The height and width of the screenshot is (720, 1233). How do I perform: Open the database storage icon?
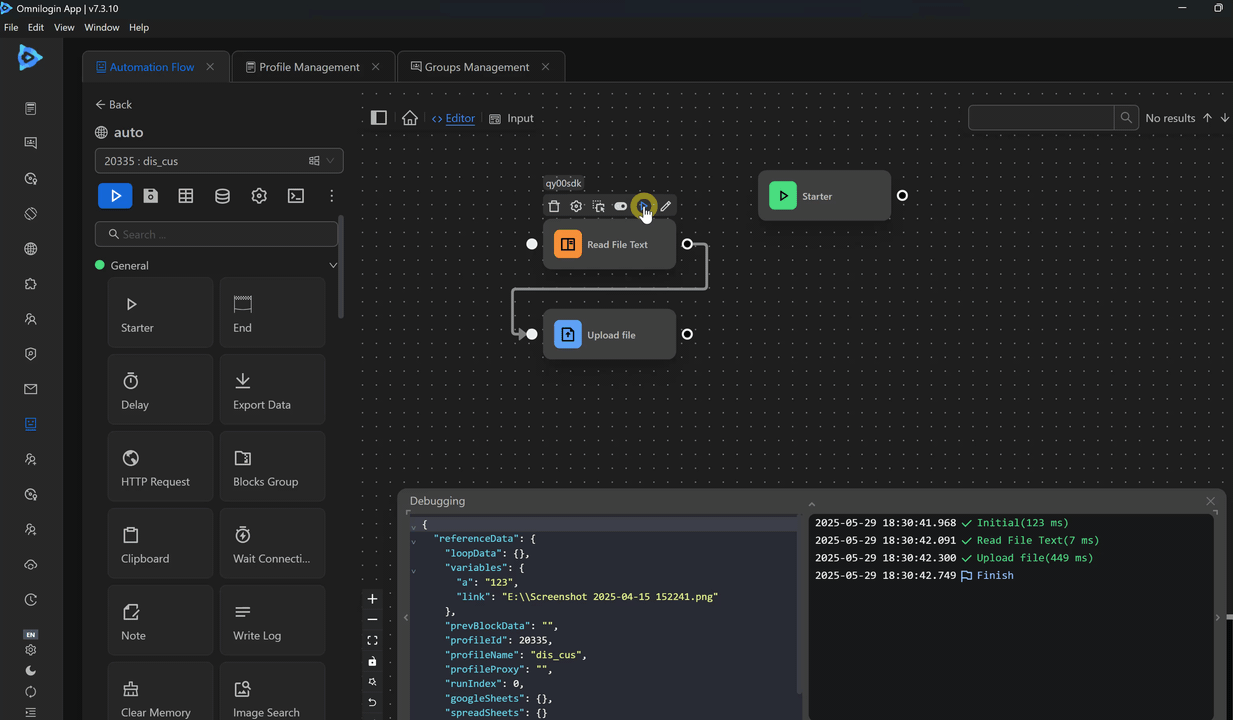click(x=222, y=196)
